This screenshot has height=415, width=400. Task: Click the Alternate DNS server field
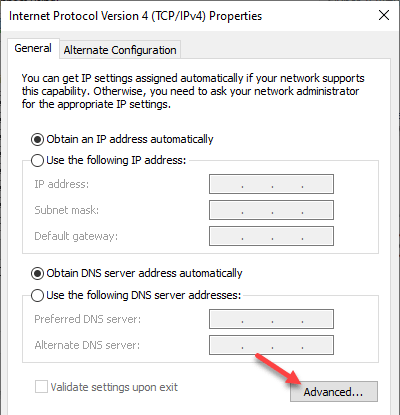[271, 345]
